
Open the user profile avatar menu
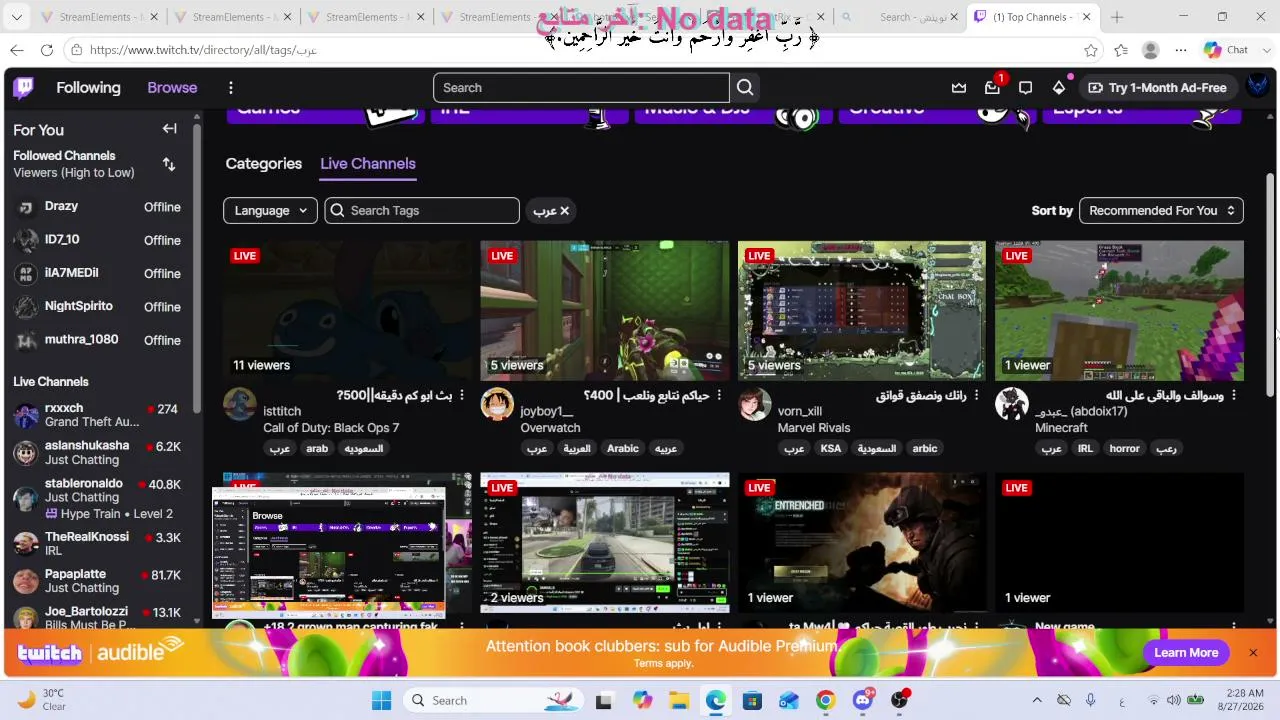(x=1258, y=87)
